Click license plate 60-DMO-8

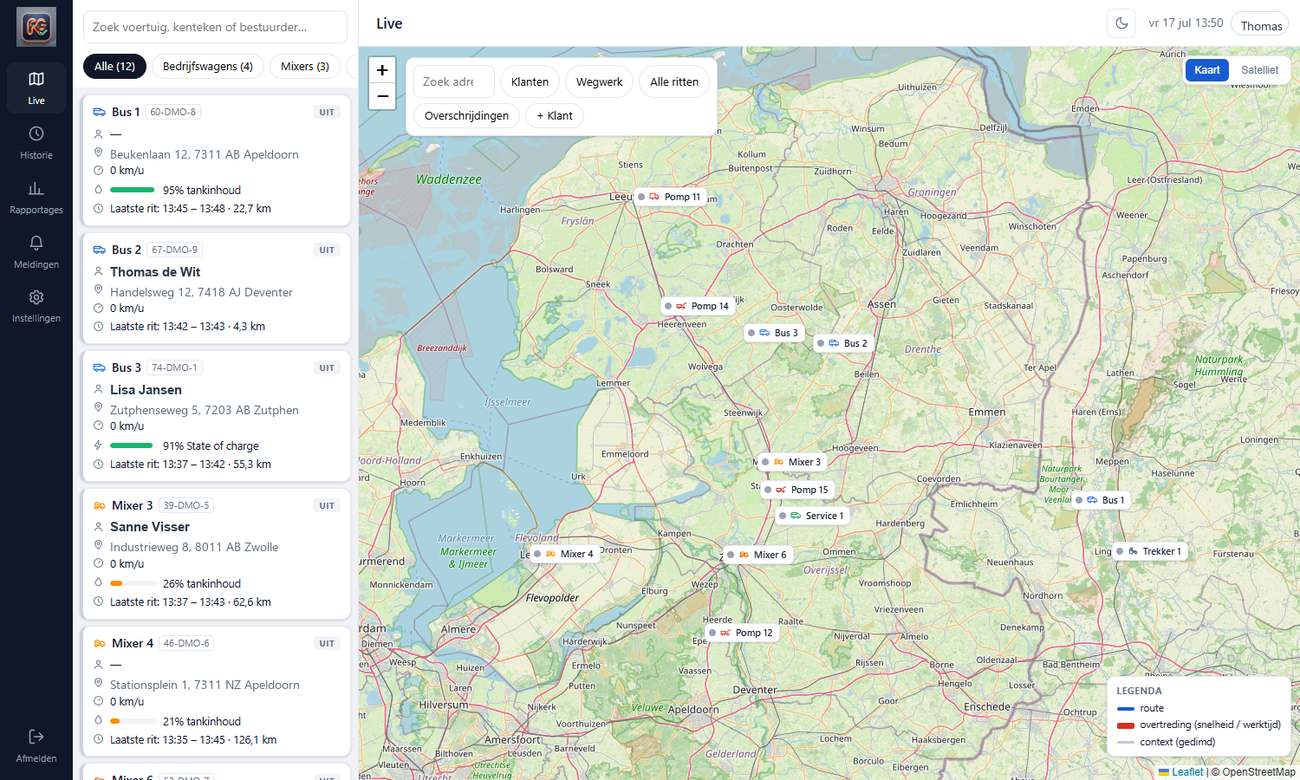click(174, 112)
